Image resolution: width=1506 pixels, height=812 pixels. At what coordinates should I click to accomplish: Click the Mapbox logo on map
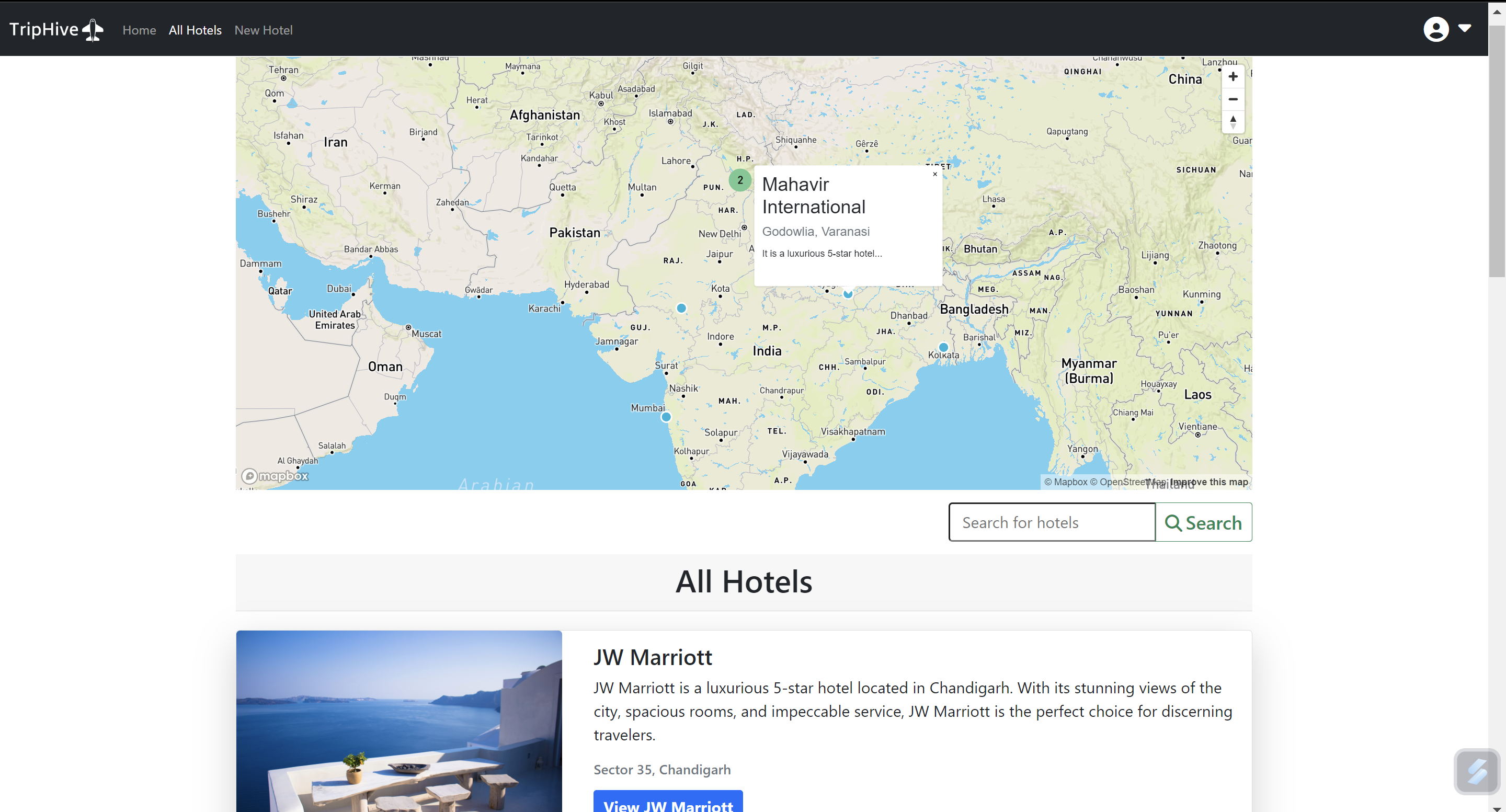[275, 476]
